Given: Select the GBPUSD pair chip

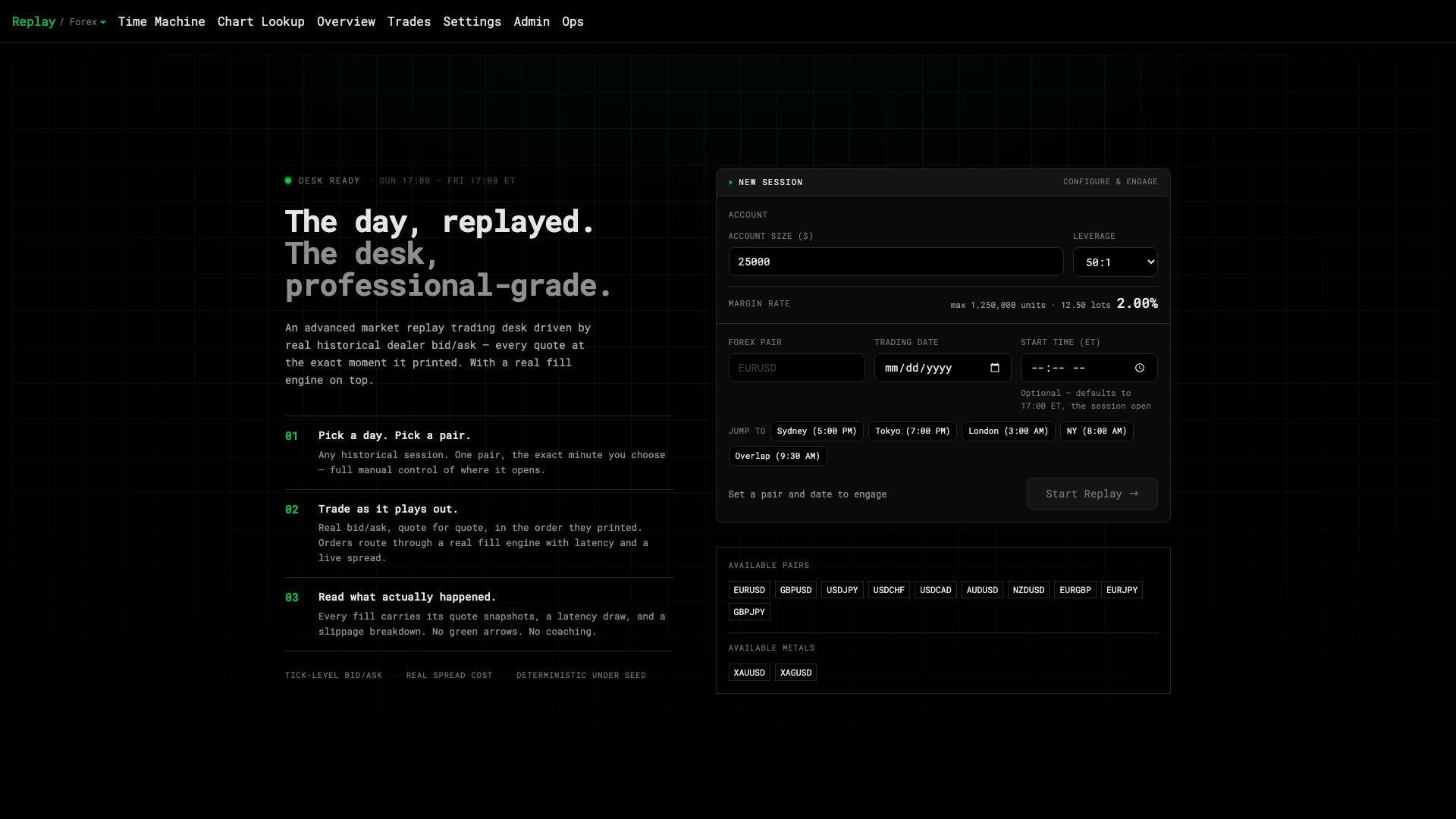Looking at the screenshot, I should 795,590.
